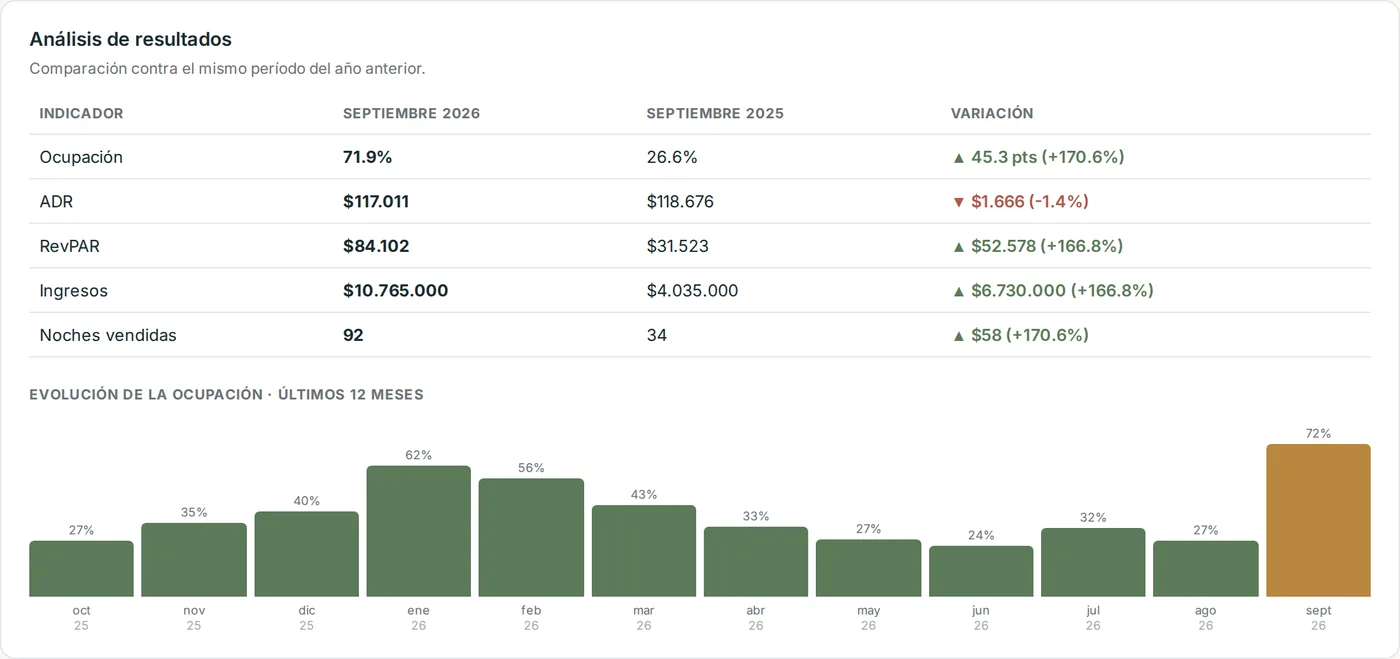Click the 72% label above the chart
The height and width of the screenshot is (659, 1400).
pos(1318,434)
